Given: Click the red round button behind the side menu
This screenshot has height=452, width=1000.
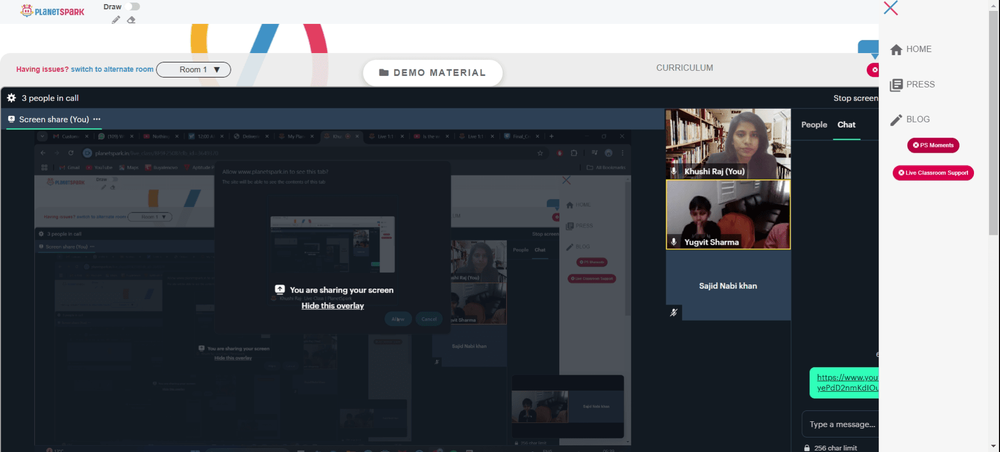Looking at the screenshot, I should click(x=873, y=69).
